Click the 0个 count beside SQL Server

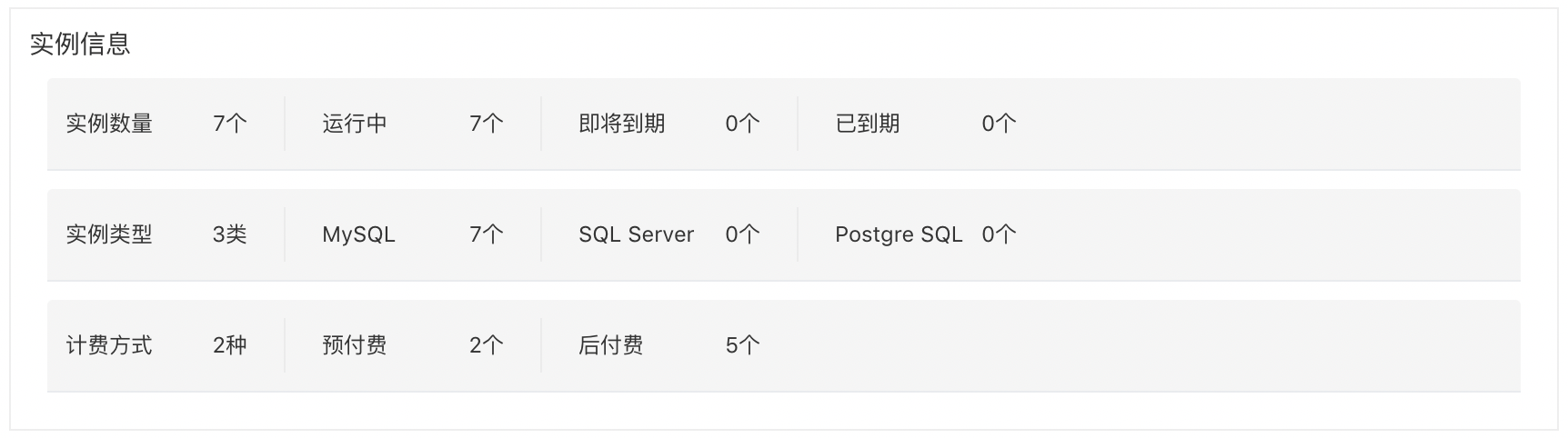pos(742,234)
